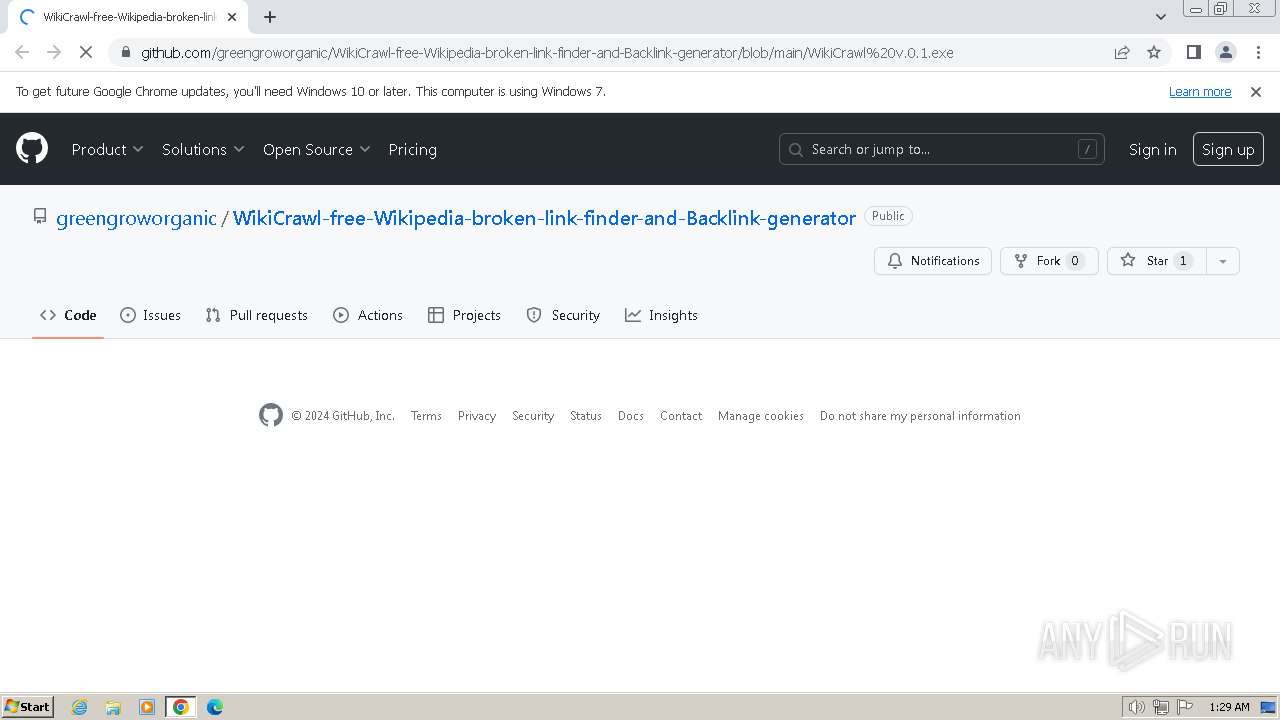1280x720 pixels.
Task: Open the tab search dropdown
Action: [x=1161, y=17]
